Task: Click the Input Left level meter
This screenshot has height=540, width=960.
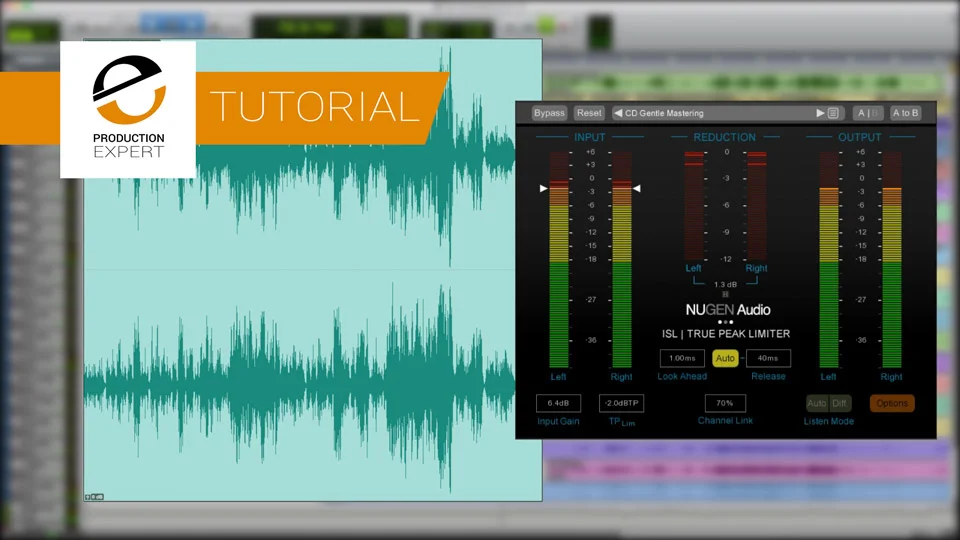Action: pos(559,260)
